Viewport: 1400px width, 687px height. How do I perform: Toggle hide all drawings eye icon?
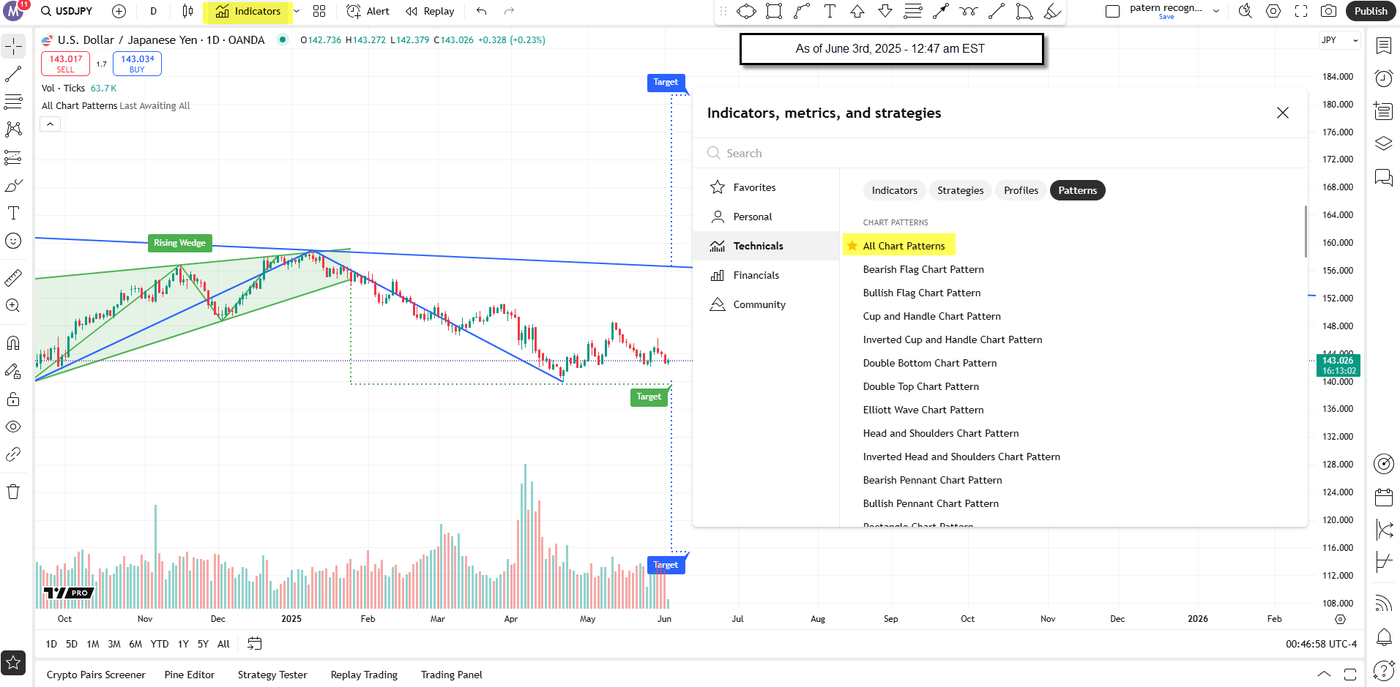point(14,426)
